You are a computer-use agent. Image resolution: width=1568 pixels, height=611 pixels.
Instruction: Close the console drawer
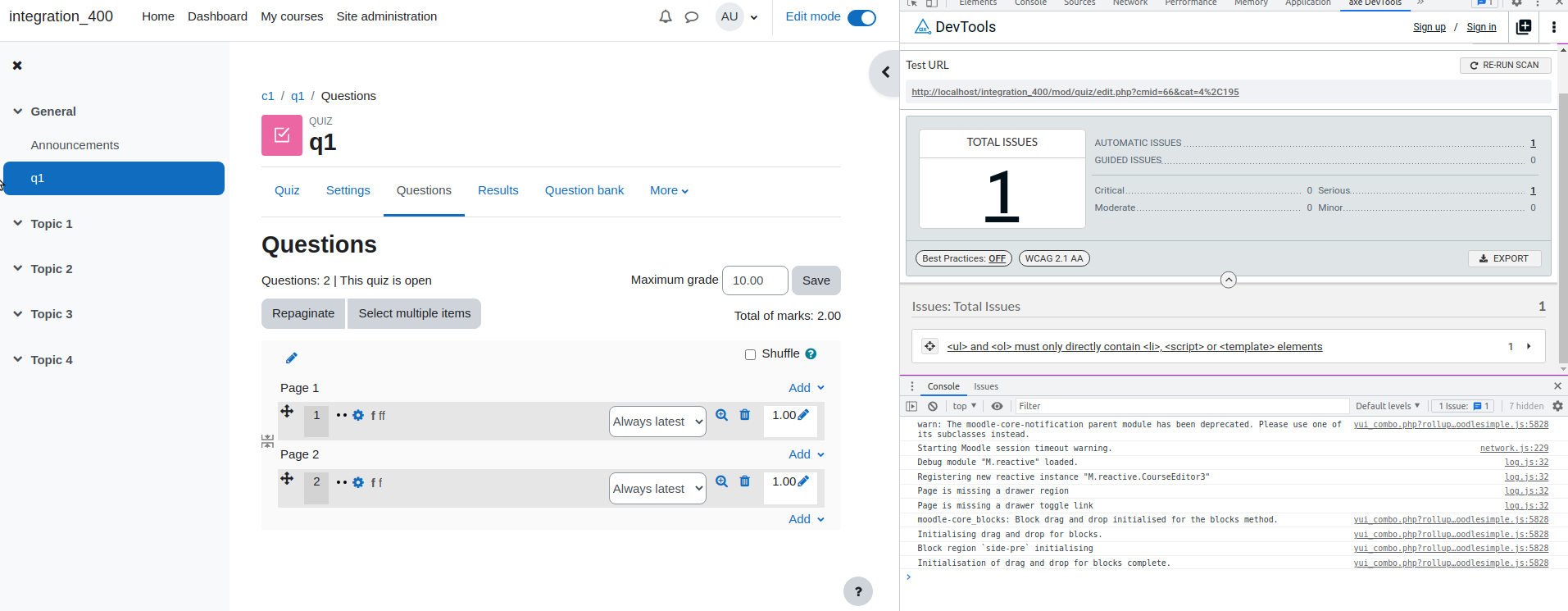[1557, 386]
